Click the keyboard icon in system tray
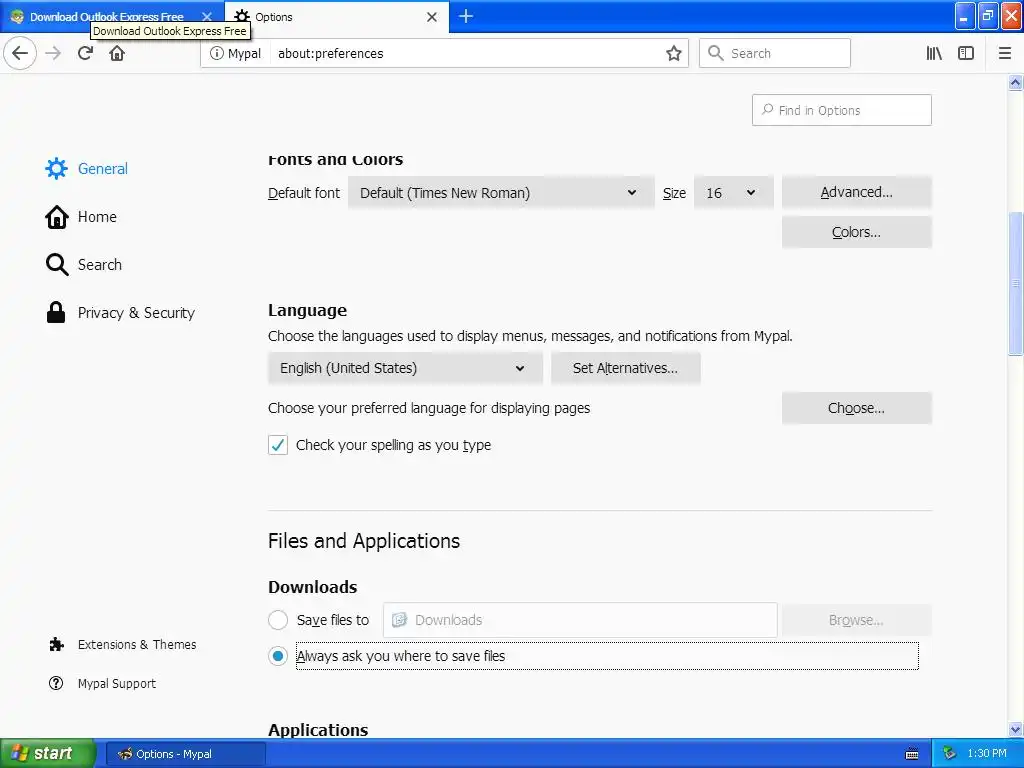The width and height of the screenshot is (1024, 768). (x=912, y=754)
